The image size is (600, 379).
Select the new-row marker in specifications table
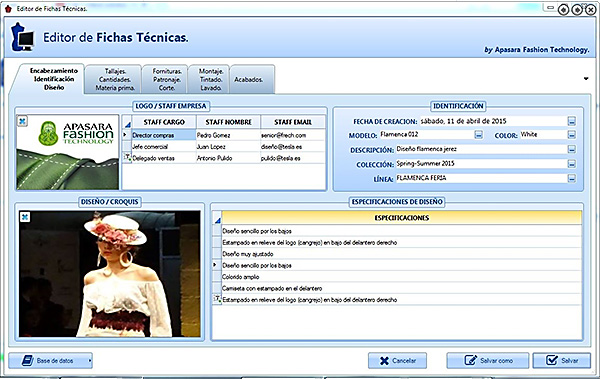tap(217, 299)
